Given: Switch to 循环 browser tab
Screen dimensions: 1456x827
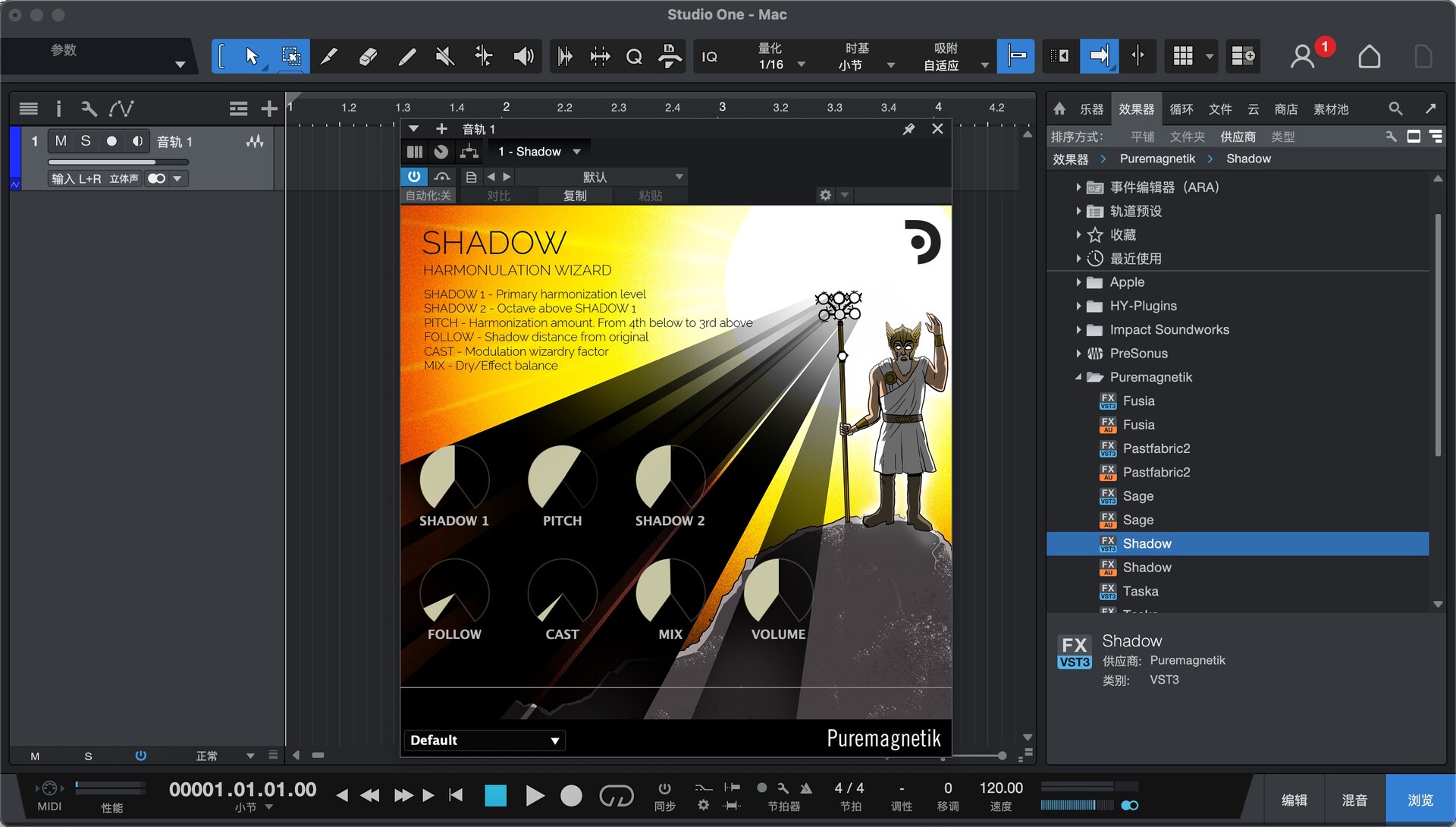Looking at the screenshot, I should [1181, 109].
